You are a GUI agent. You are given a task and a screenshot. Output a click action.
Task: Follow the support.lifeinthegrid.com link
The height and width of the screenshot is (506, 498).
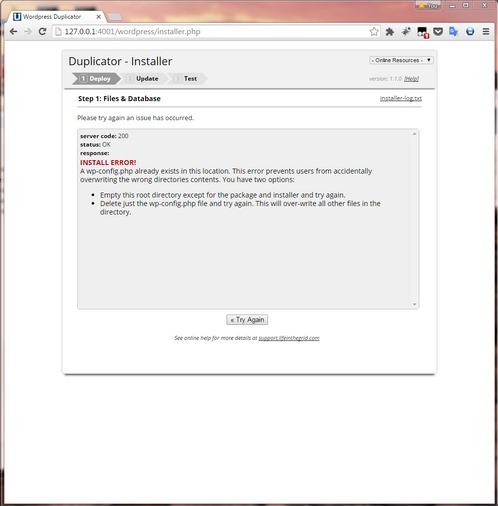pyautogui.click(x=289, y=338)
